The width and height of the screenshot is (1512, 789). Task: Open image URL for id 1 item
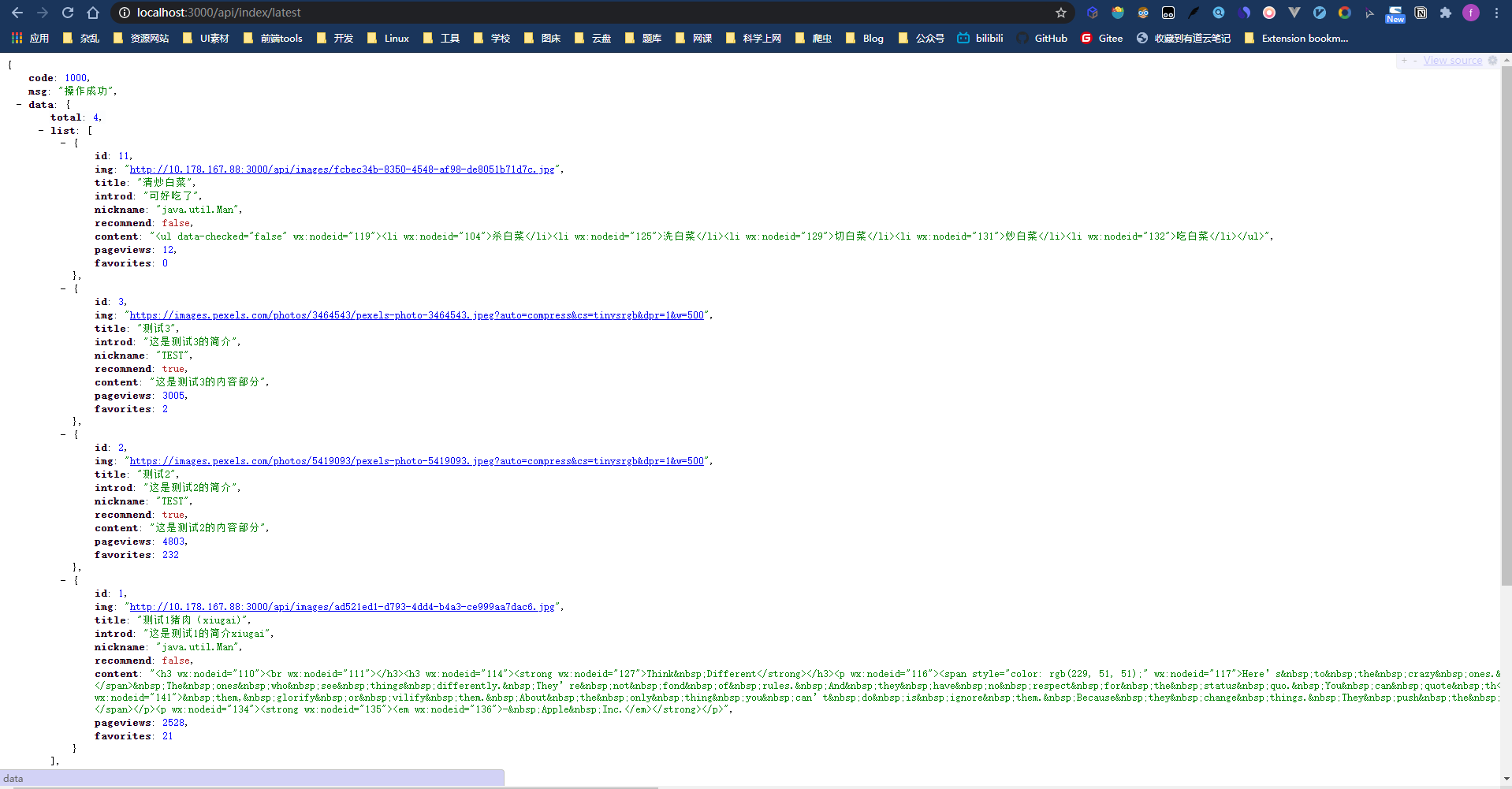tap(342, 607)
